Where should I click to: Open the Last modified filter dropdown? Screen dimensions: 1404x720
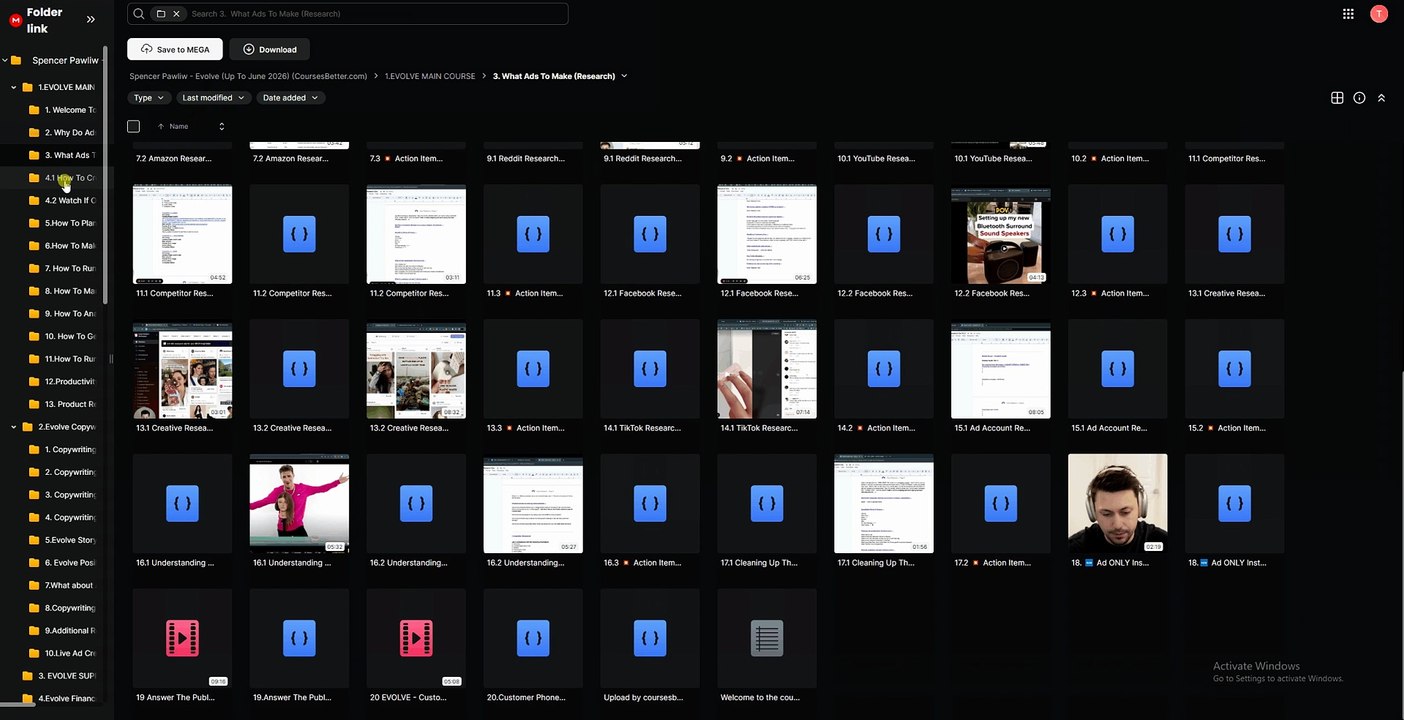(213, 98)
